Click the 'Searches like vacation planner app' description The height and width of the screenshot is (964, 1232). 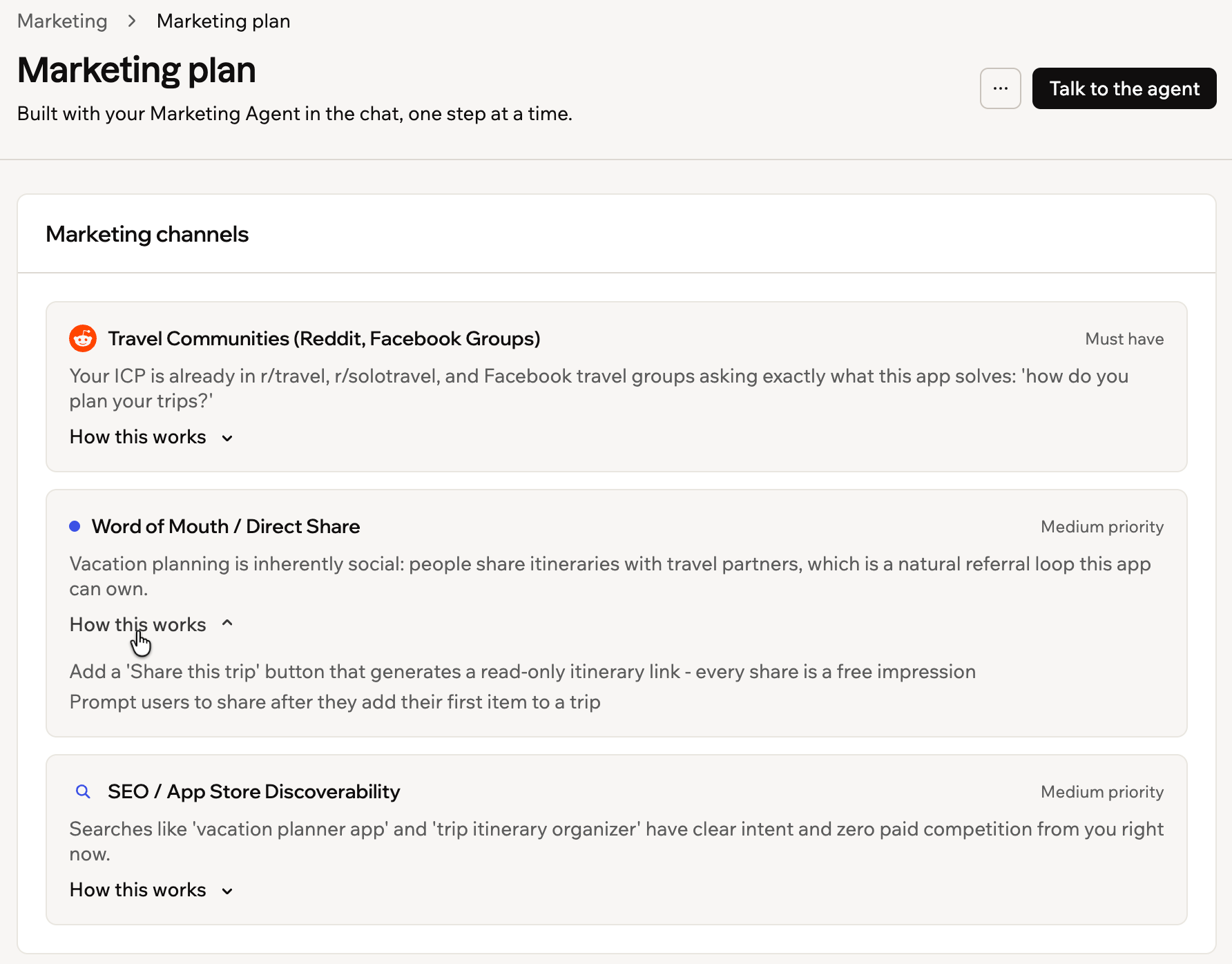[x=617, y=841]
